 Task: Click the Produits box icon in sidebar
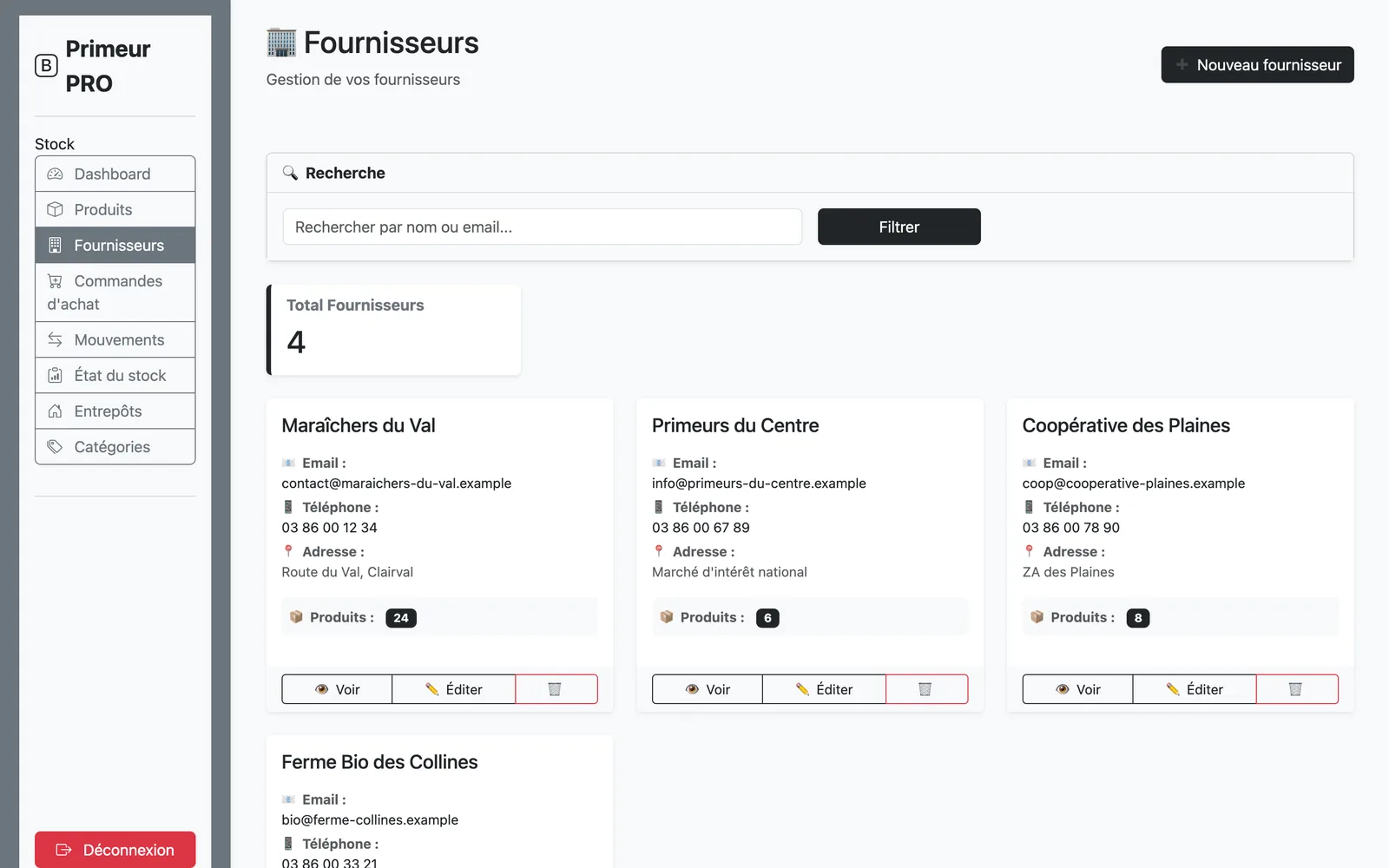pyautogui.click(x=55, y=210)
